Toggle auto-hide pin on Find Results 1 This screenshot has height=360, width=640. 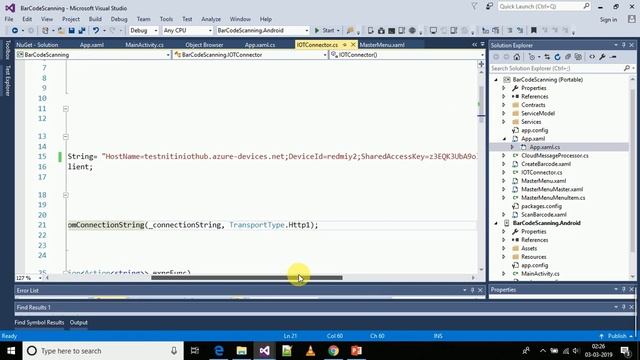coord(624,307)
